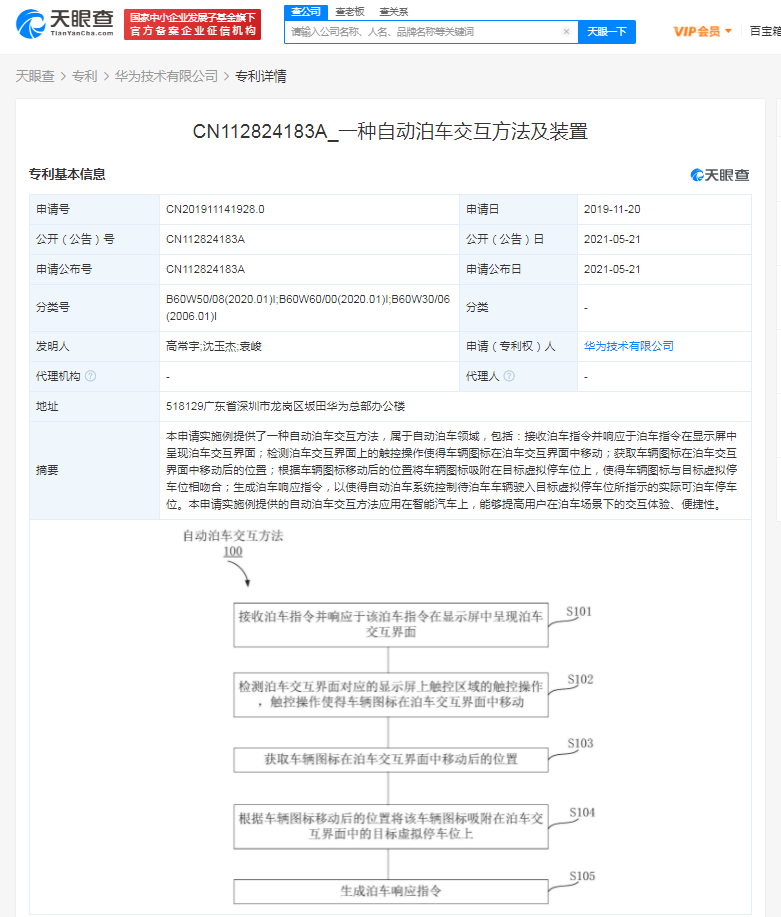This screenshot has width=781, height=917.
Task: Open the 百宝箱 menu item
Action: pos(765,31)
